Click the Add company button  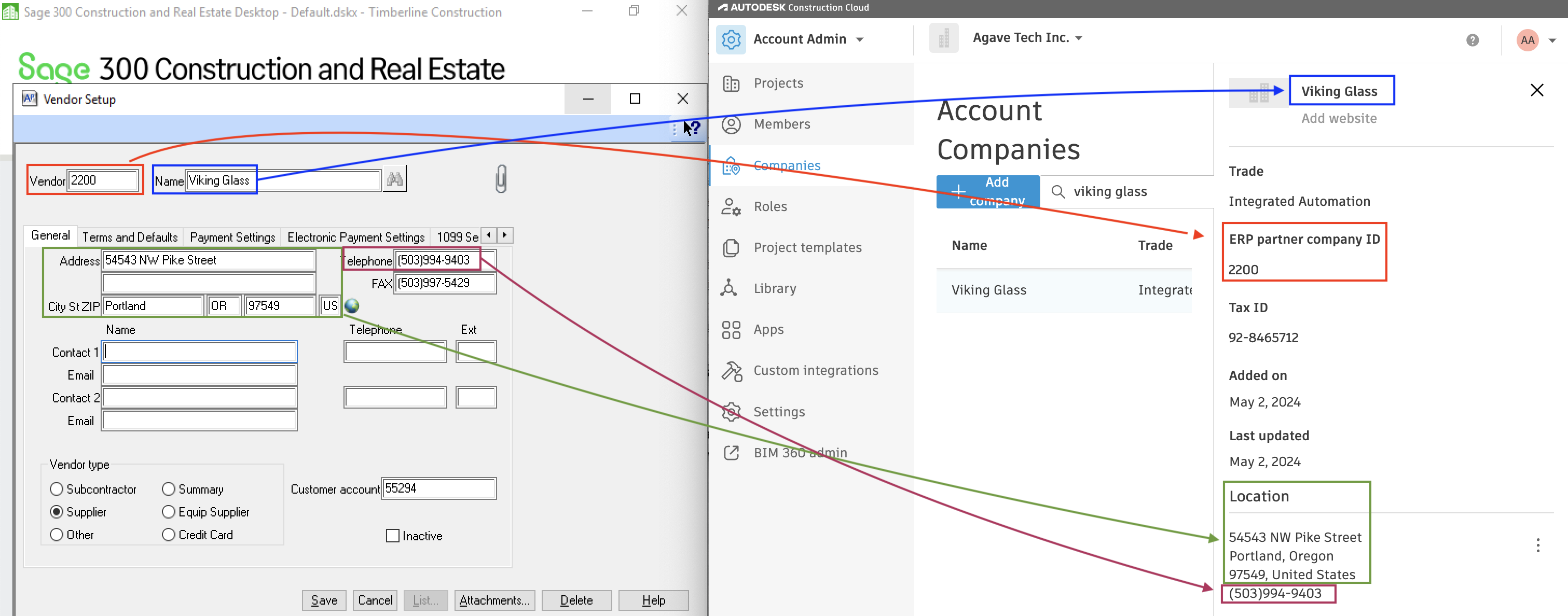pyautogui.click(x=987, y=191)
